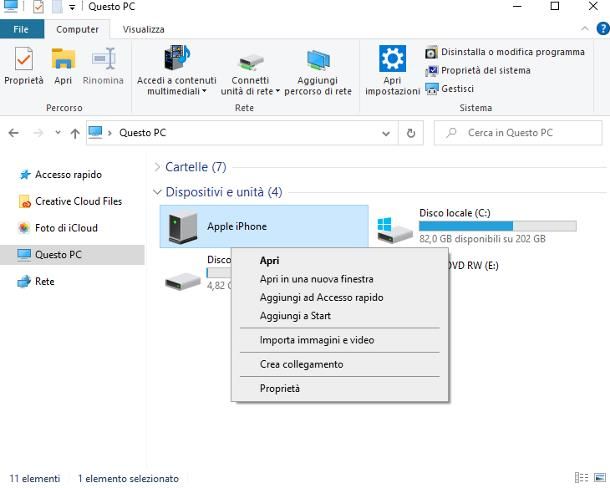Screen dimensions: 610x488
Task: Select the DVD RW (E:) drive
Action: pyautogui.click(x=473, y=266)
